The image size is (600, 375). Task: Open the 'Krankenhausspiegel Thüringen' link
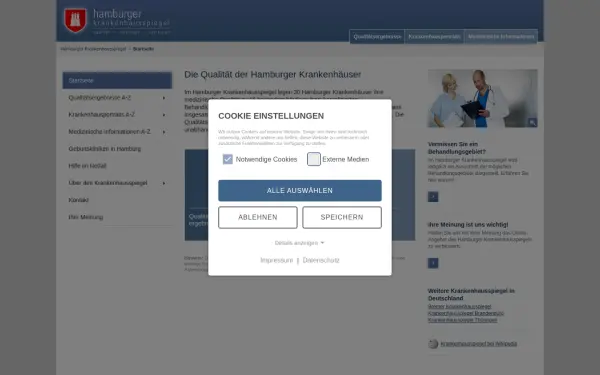(x=462, y=320)
